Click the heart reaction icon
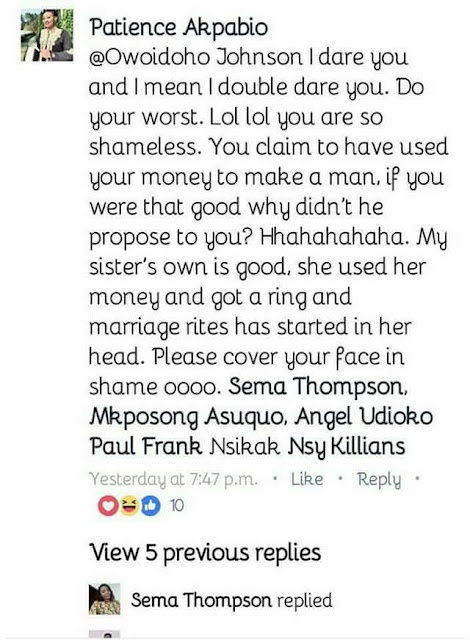 (108, 506)
